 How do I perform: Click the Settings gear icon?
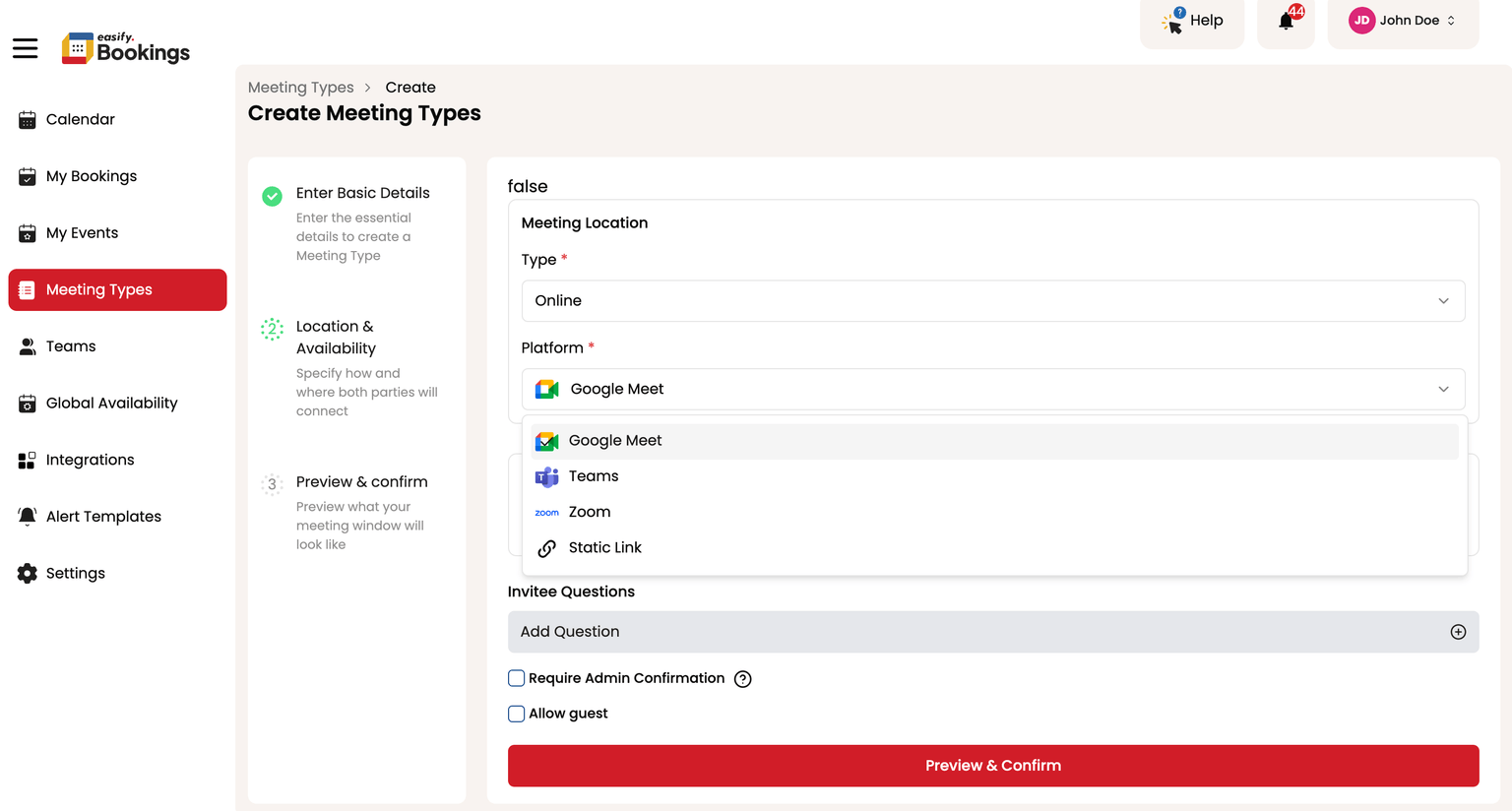[28, 574]
